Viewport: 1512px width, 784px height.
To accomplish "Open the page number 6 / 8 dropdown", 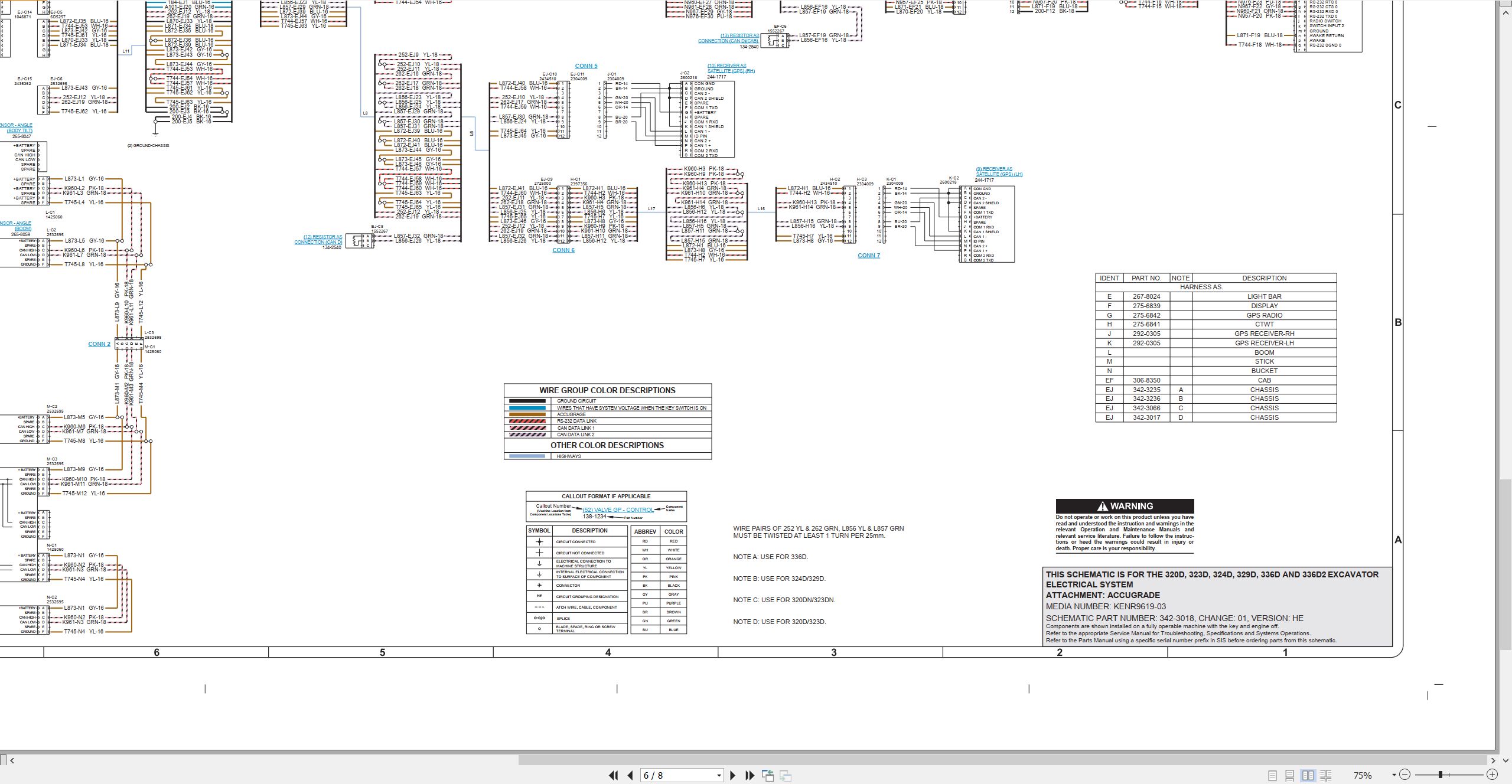I will pos(719,776).
